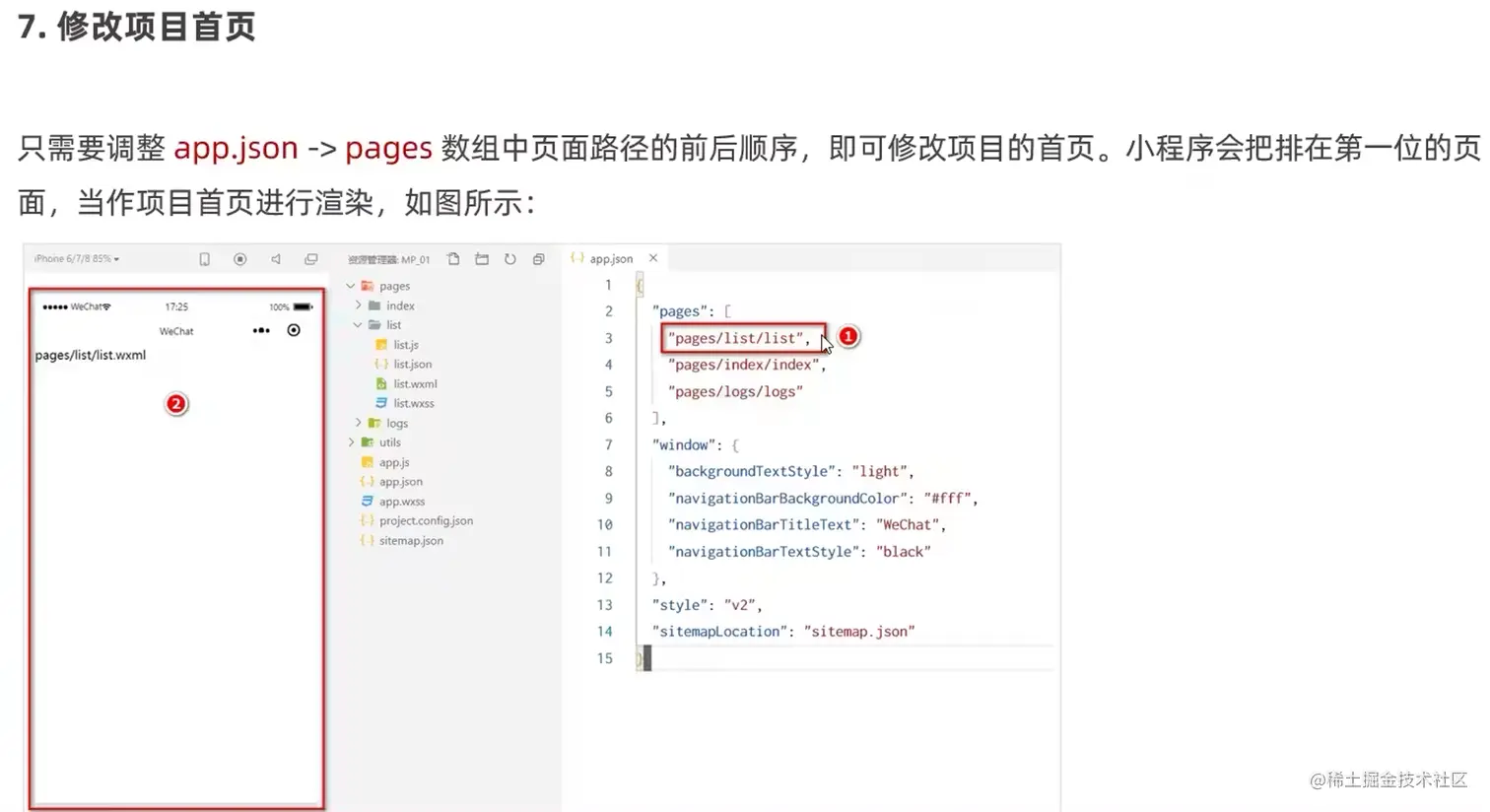The image size is (1490, 812).
Task: Close the app.json editor tab
Action: [653, 258]
